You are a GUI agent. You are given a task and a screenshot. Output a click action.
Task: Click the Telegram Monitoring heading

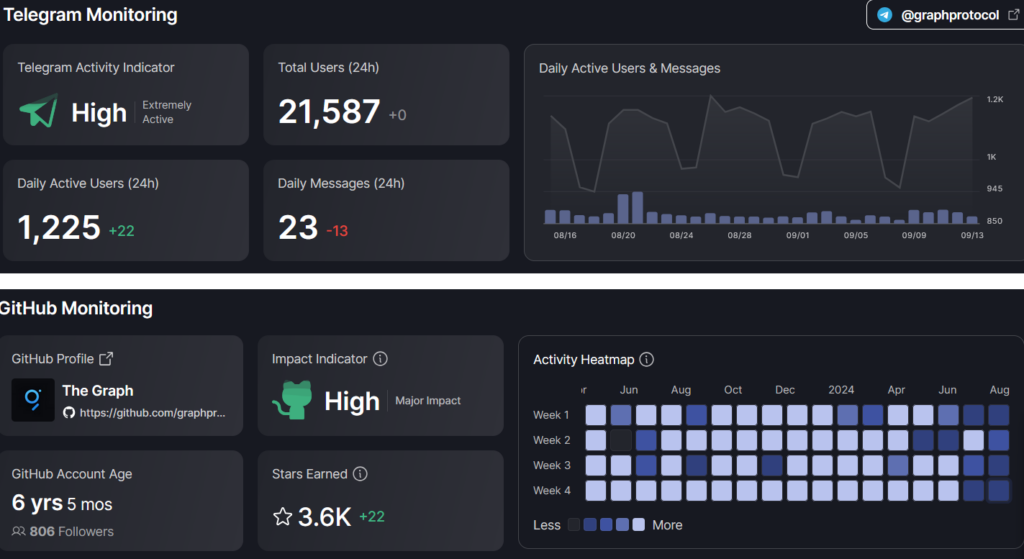[x=90, y=14]
